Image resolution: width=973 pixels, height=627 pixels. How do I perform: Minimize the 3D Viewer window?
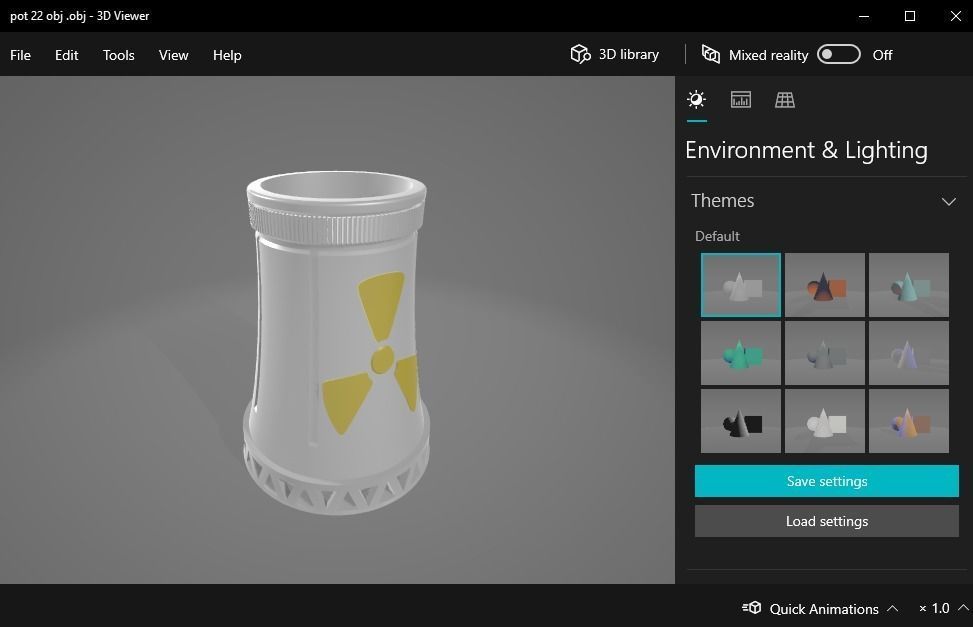(864, 16)
